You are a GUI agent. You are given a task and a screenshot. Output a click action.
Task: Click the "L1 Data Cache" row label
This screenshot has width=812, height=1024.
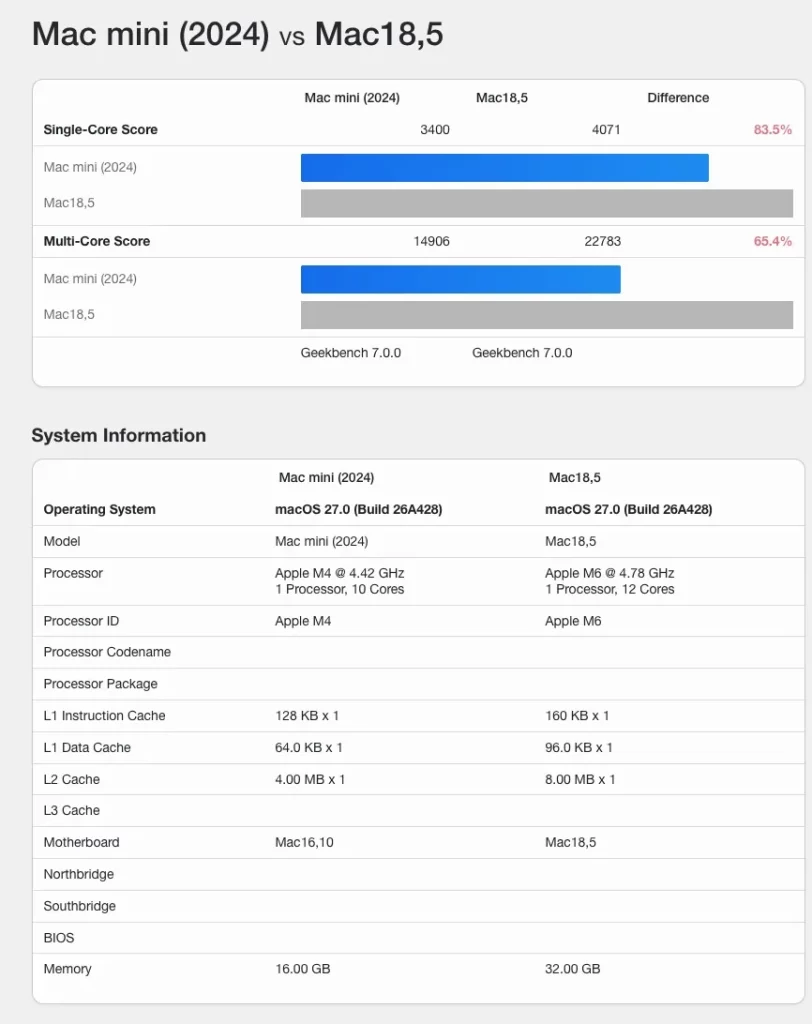(x=87, y=748)
